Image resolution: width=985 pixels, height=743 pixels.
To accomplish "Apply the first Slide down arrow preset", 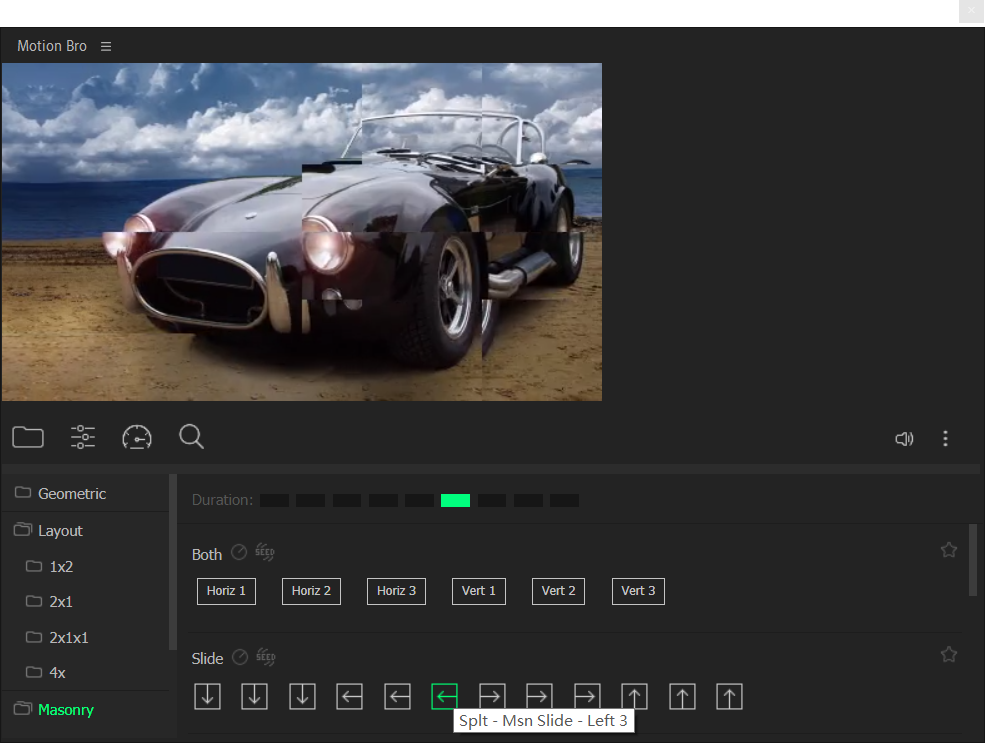I will [207, 697].
